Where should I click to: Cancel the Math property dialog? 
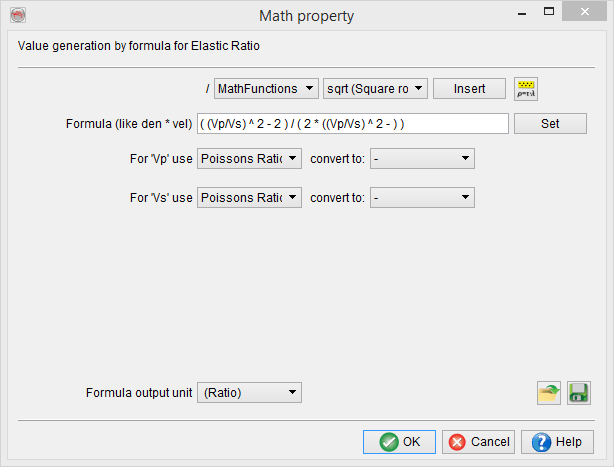478,442
